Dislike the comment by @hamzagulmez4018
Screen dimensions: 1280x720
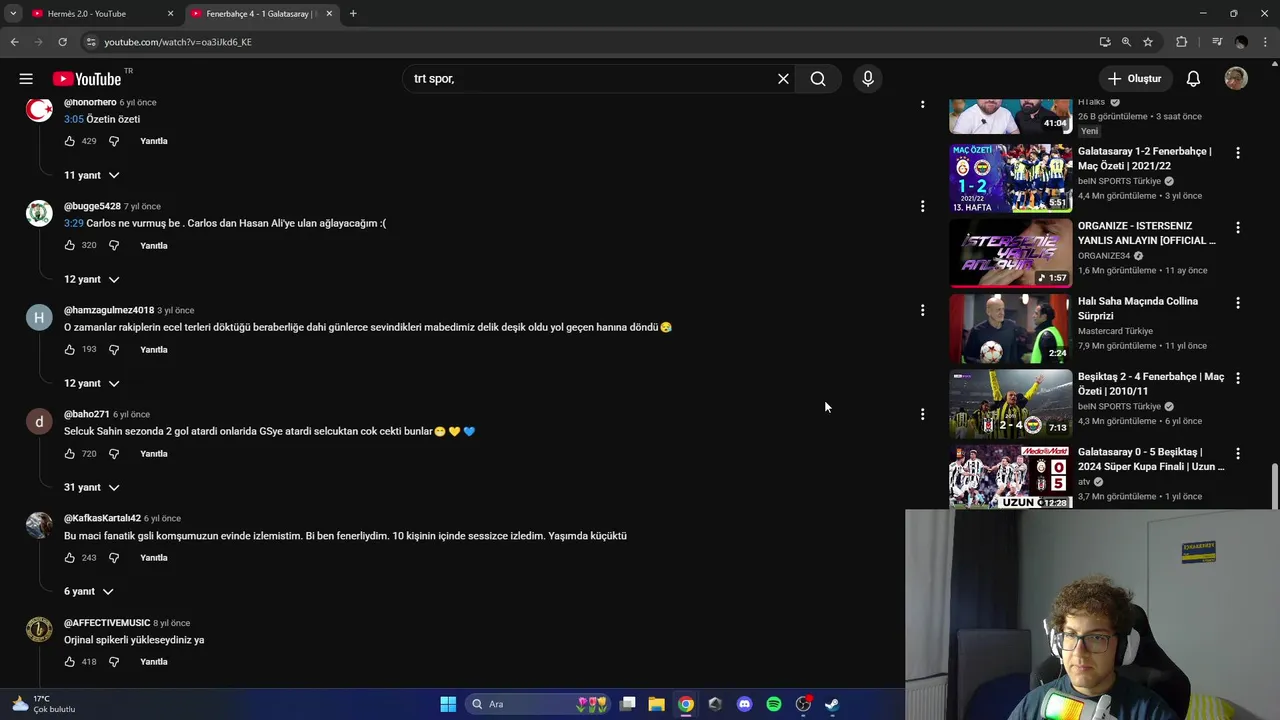click(x=114, y=349)
